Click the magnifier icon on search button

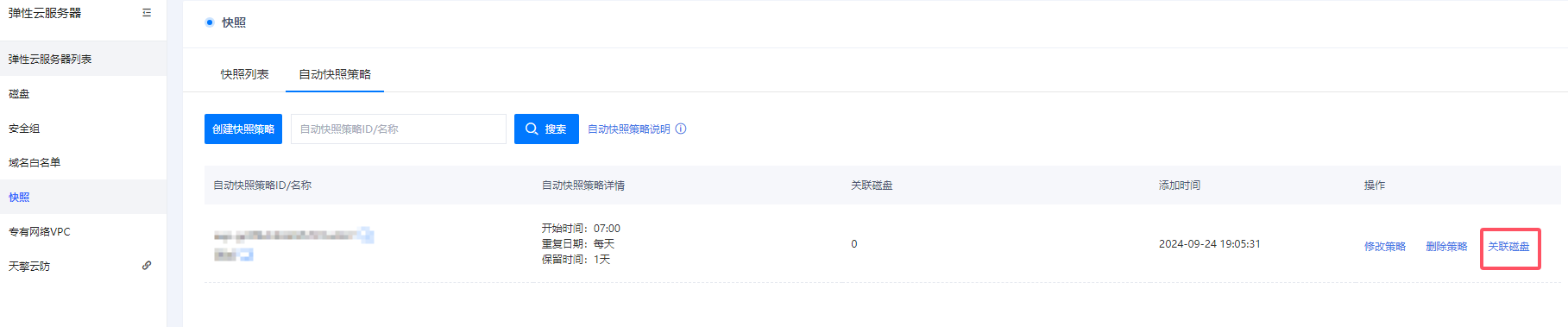click(532, 129)
